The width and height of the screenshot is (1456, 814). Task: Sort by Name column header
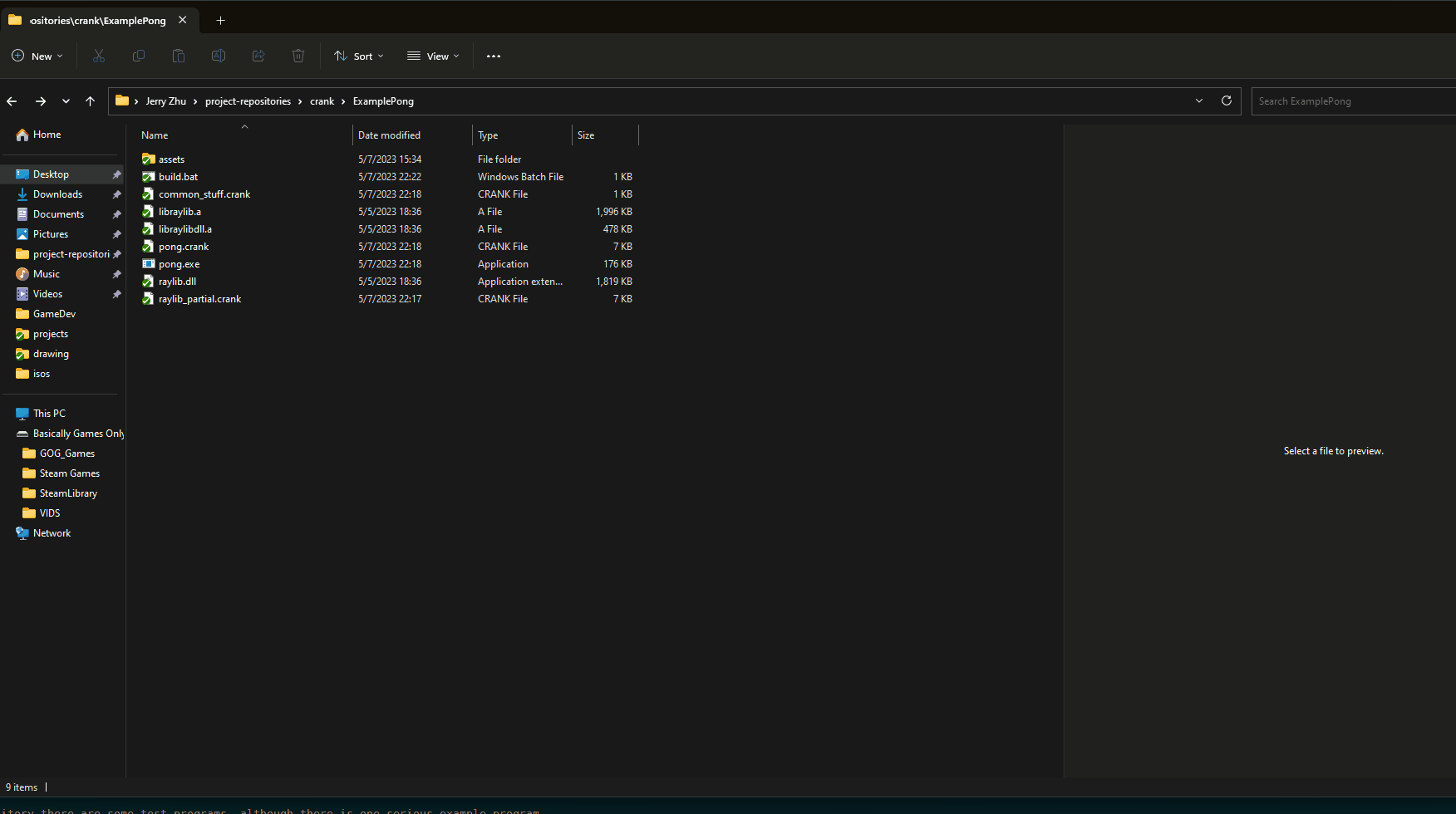click(244, 135)
